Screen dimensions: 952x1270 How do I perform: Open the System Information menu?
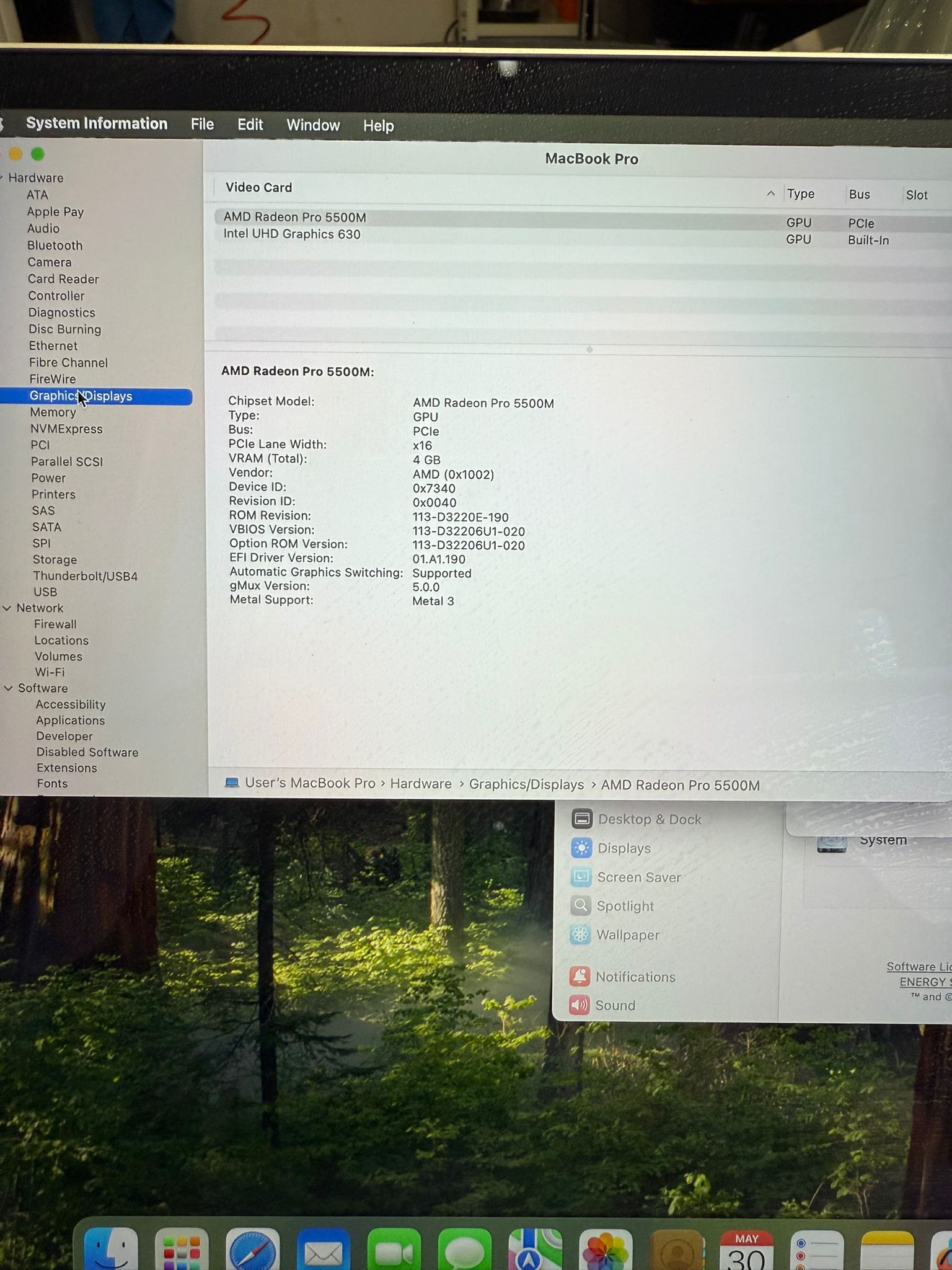click(97, 123)
